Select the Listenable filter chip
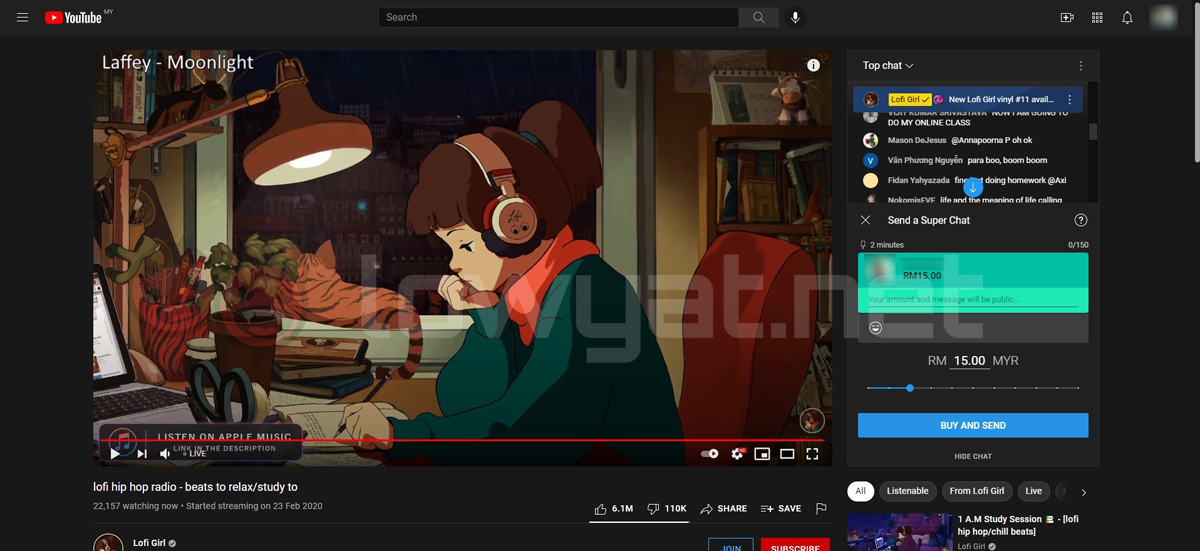The height and width of the screenshot is (551, 1200). (908, 491)
